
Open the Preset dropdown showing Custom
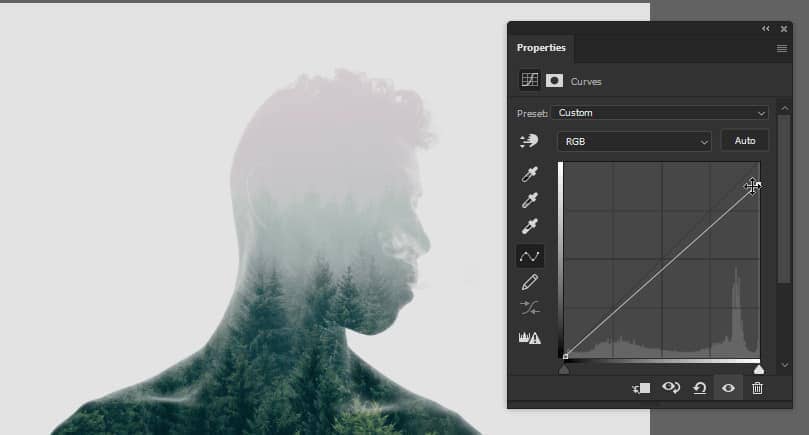(x=660, y=113)
